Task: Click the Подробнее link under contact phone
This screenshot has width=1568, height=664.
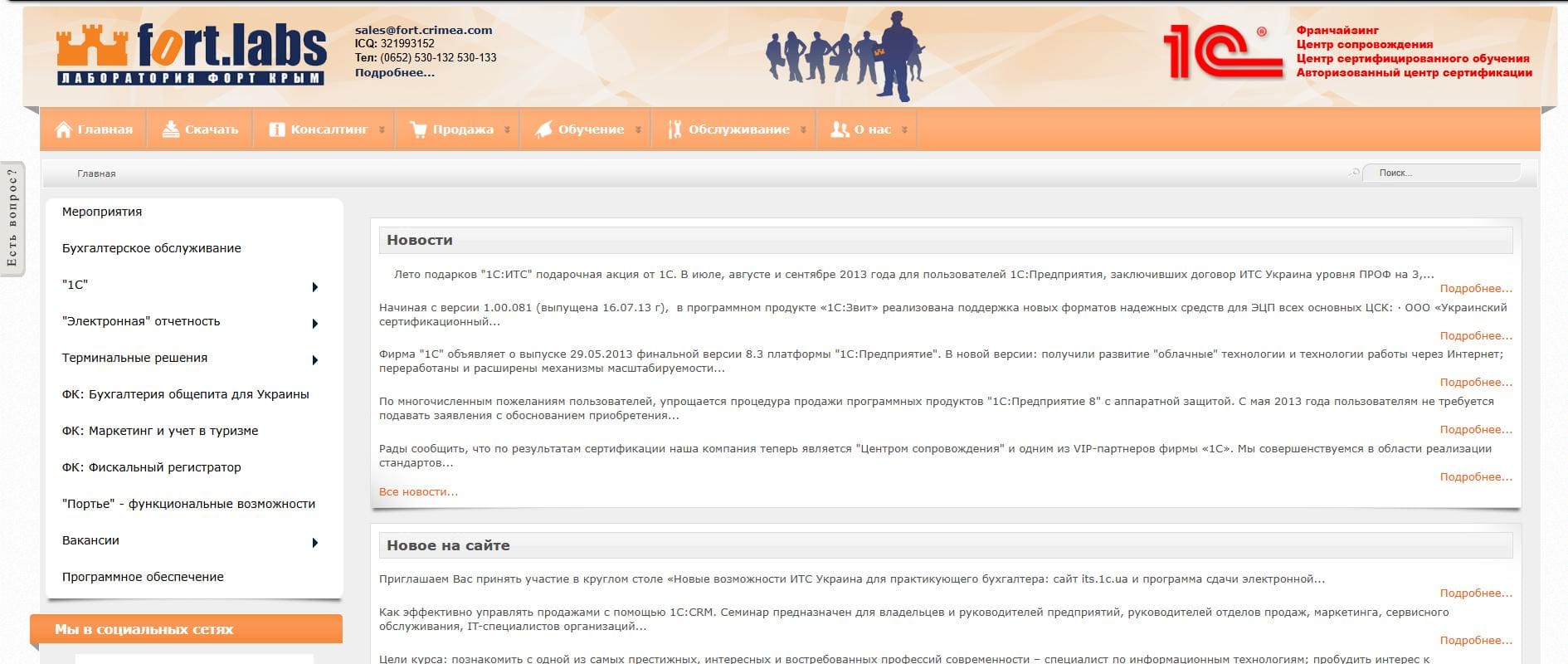Action: click(x=394, y=73)
